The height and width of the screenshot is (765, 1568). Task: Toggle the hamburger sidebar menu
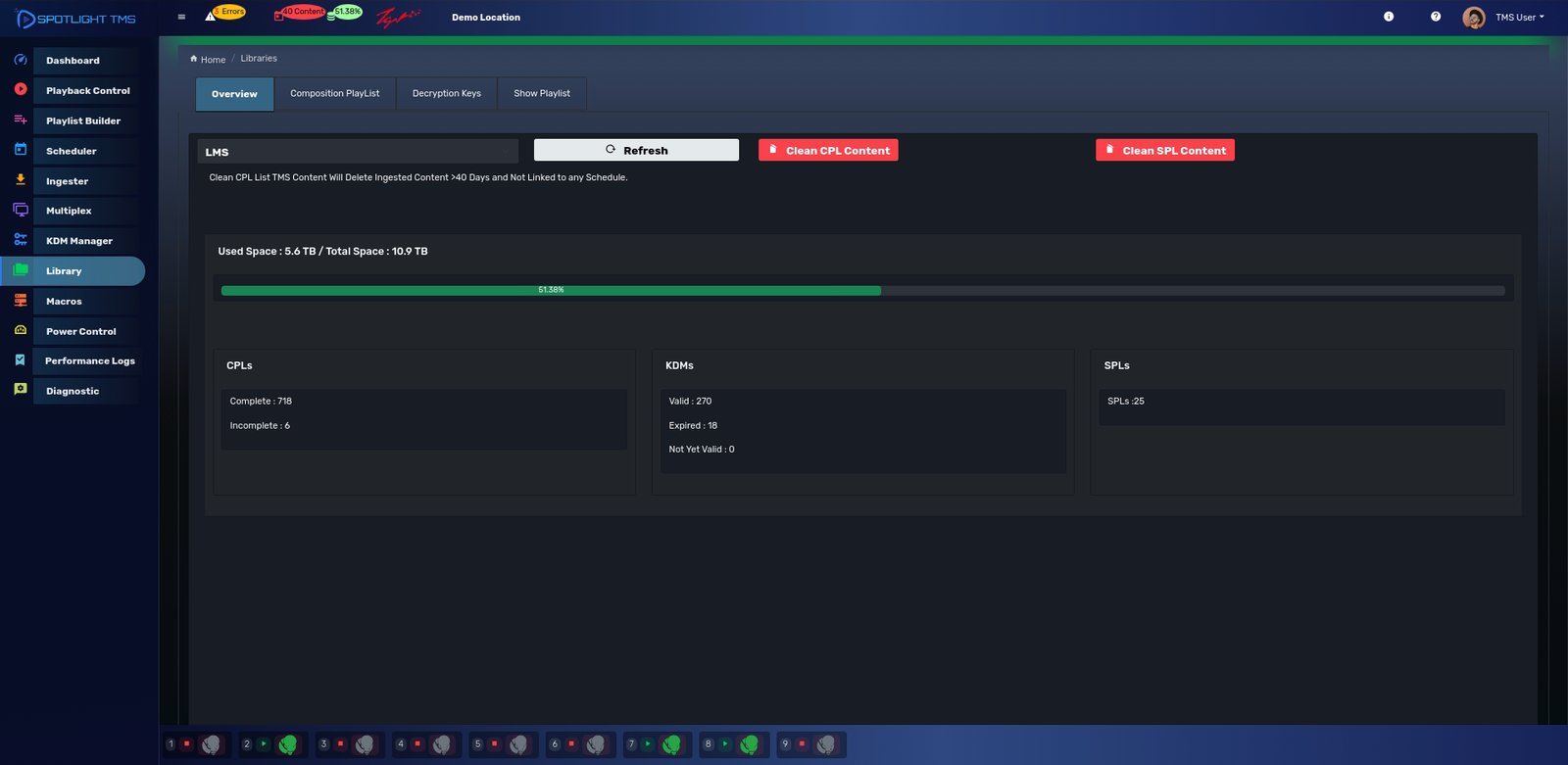click(181, 17)
